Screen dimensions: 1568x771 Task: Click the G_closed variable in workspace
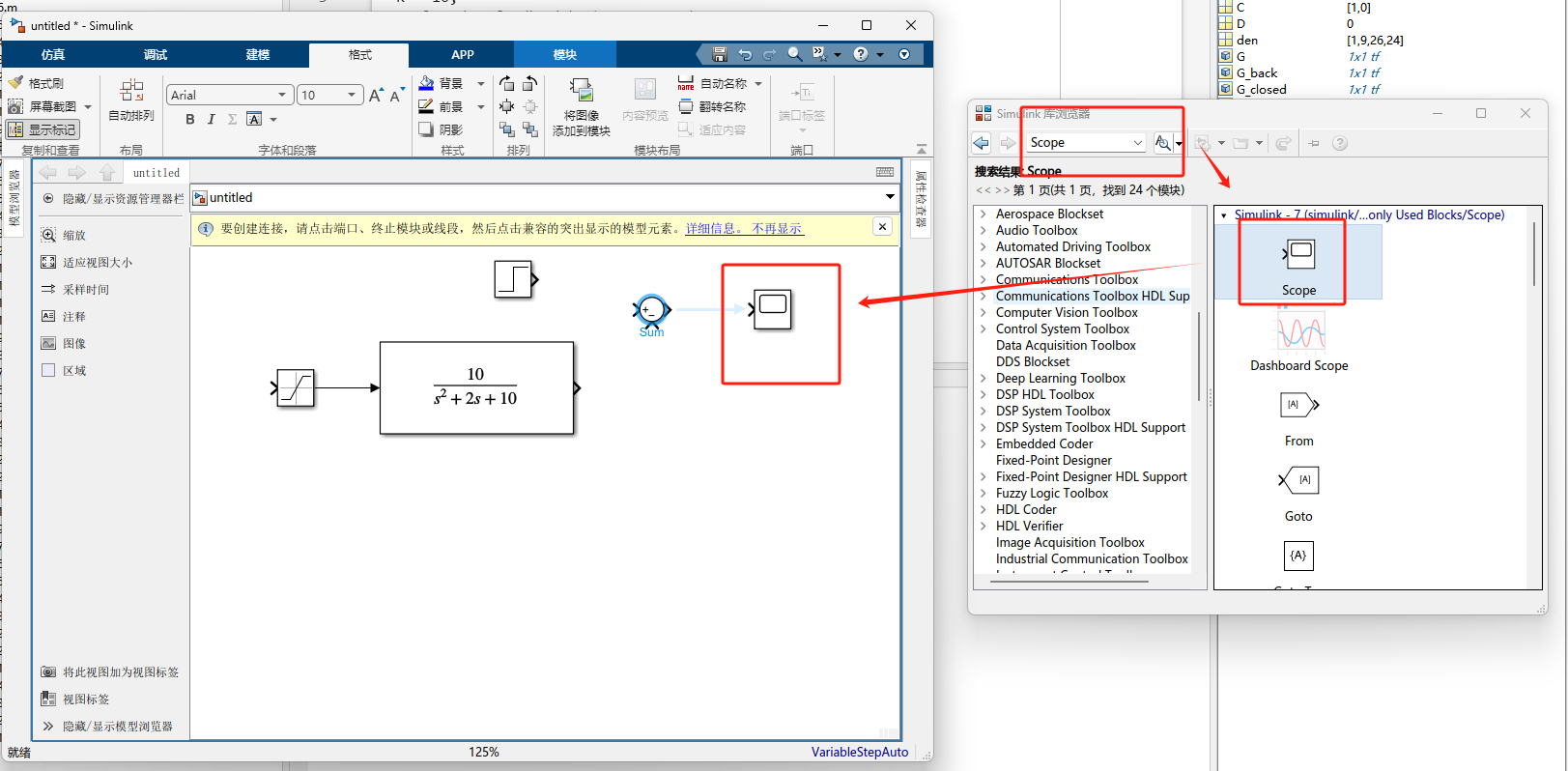[1261, 89]
